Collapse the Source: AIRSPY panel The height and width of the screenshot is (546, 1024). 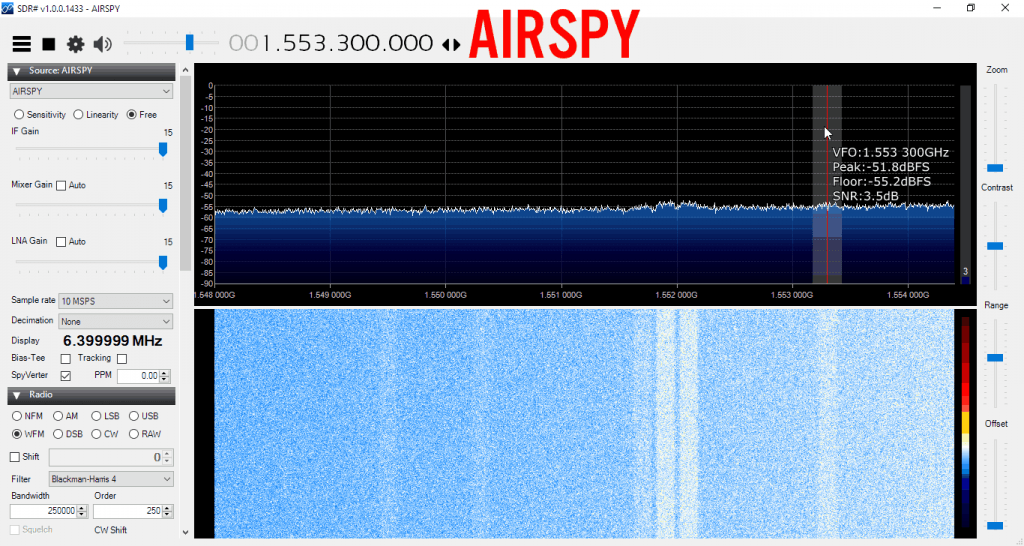pos(17,71)
